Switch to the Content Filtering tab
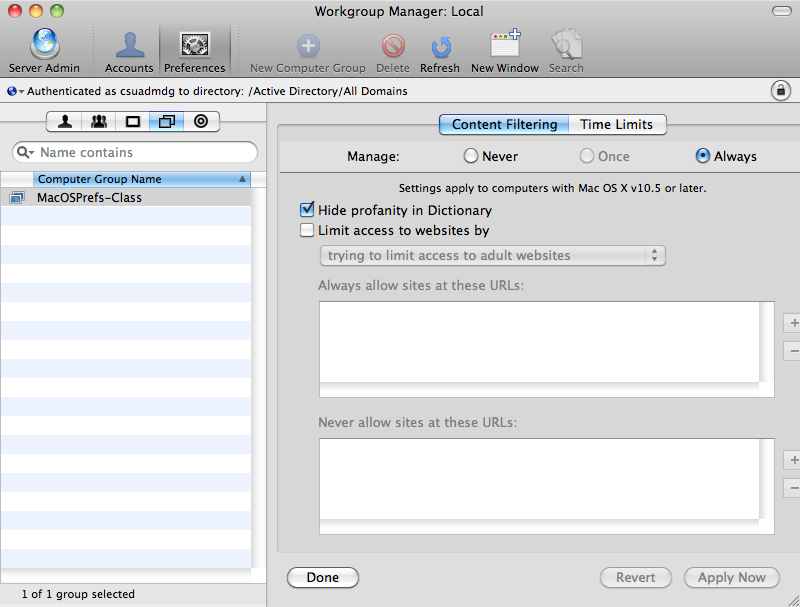The image size is (800, 607). (504, 124)
